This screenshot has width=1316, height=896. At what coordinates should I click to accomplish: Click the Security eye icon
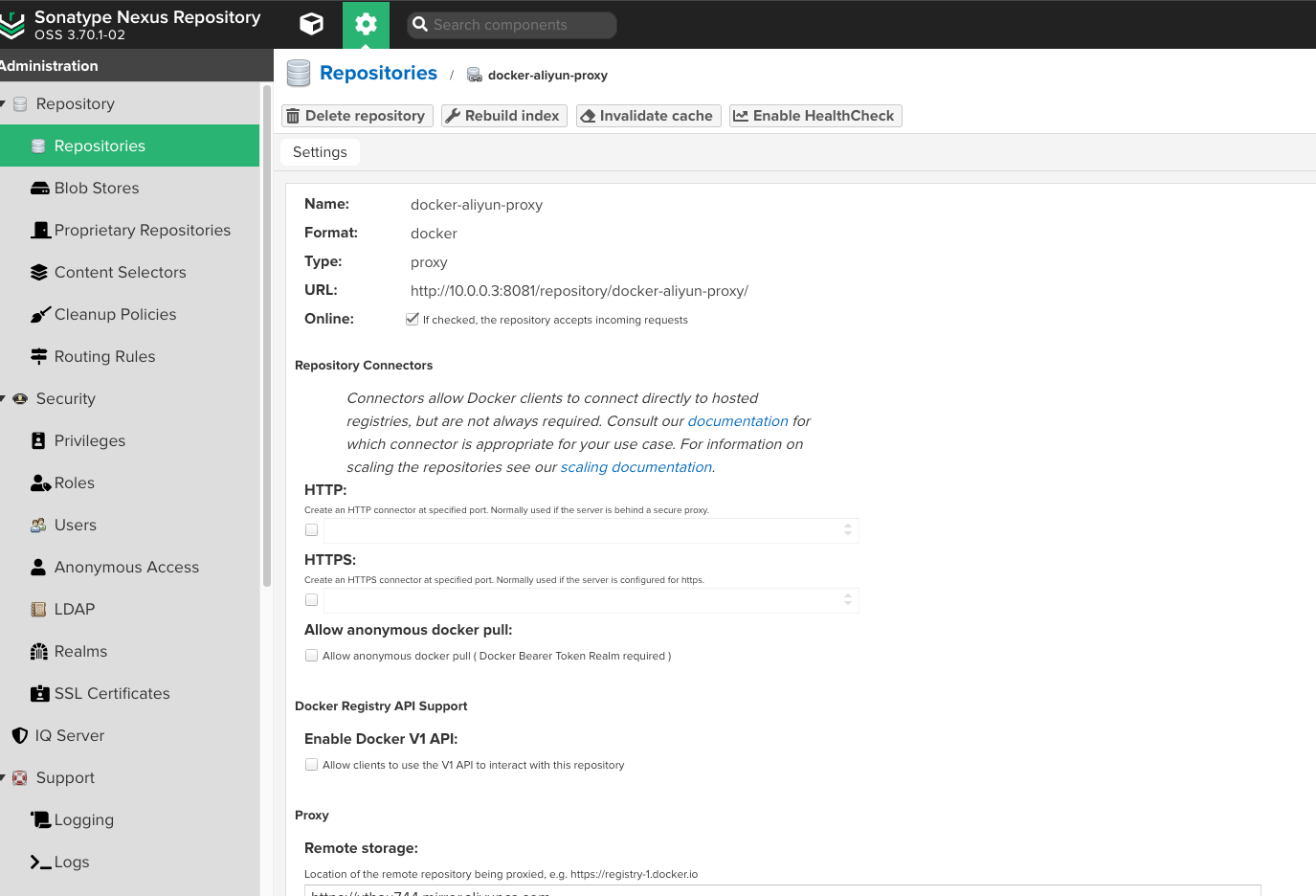(x=20, y=398)
